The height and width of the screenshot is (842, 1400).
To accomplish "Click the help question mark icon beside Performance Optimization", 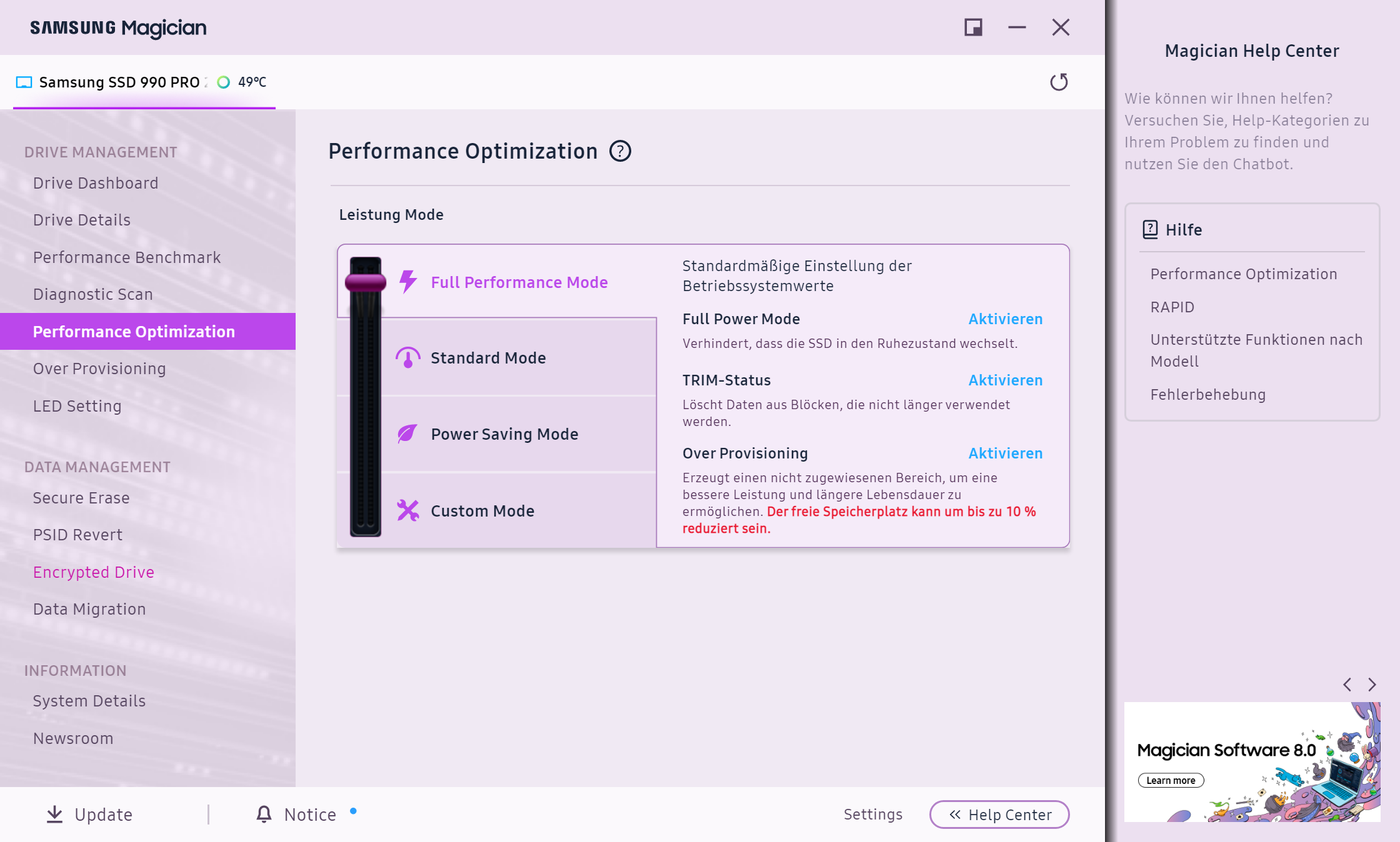I will point(620,151).
